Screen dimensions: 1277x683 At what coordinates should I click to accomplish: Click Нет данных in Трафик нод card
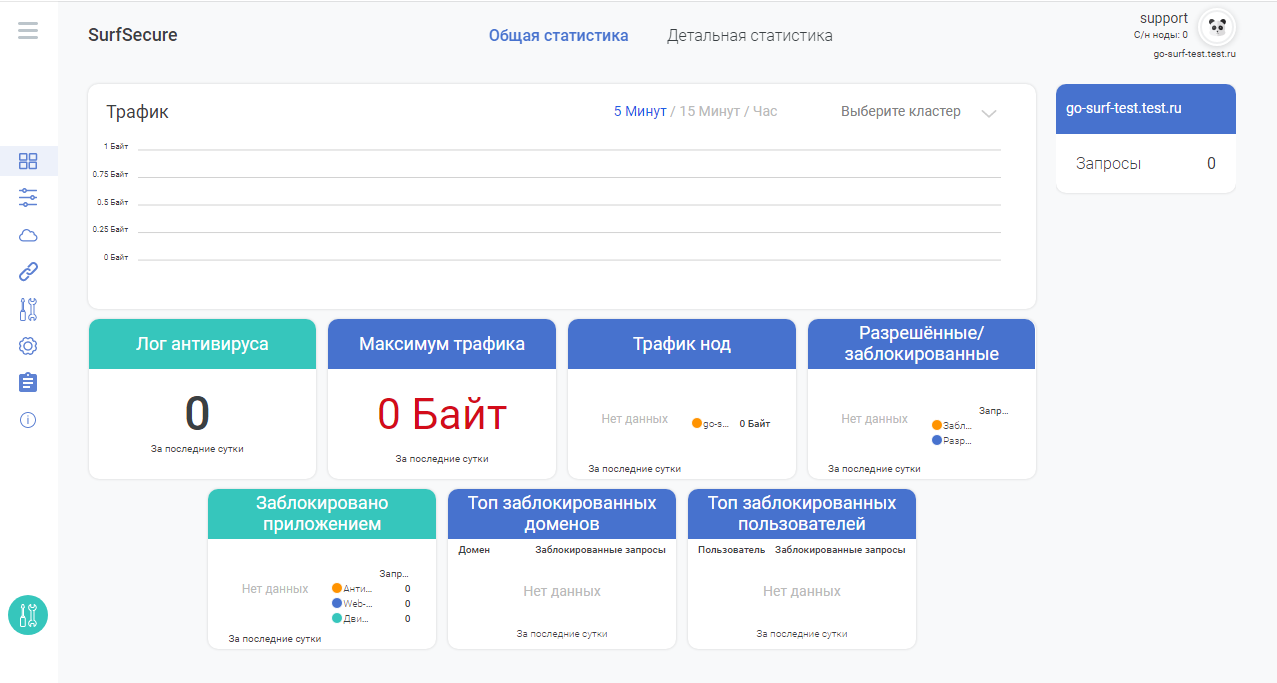[634, 419]
